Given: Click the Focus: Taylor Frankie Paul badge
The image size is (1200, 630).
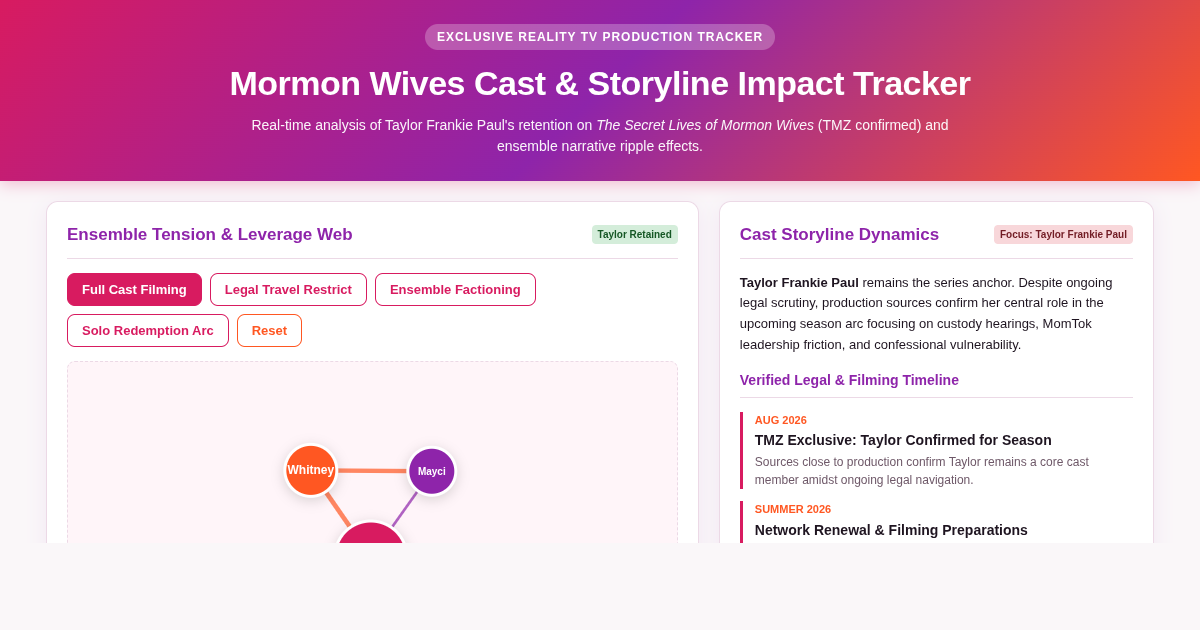Looking at the screenshot, I should tap(1063, 235).
